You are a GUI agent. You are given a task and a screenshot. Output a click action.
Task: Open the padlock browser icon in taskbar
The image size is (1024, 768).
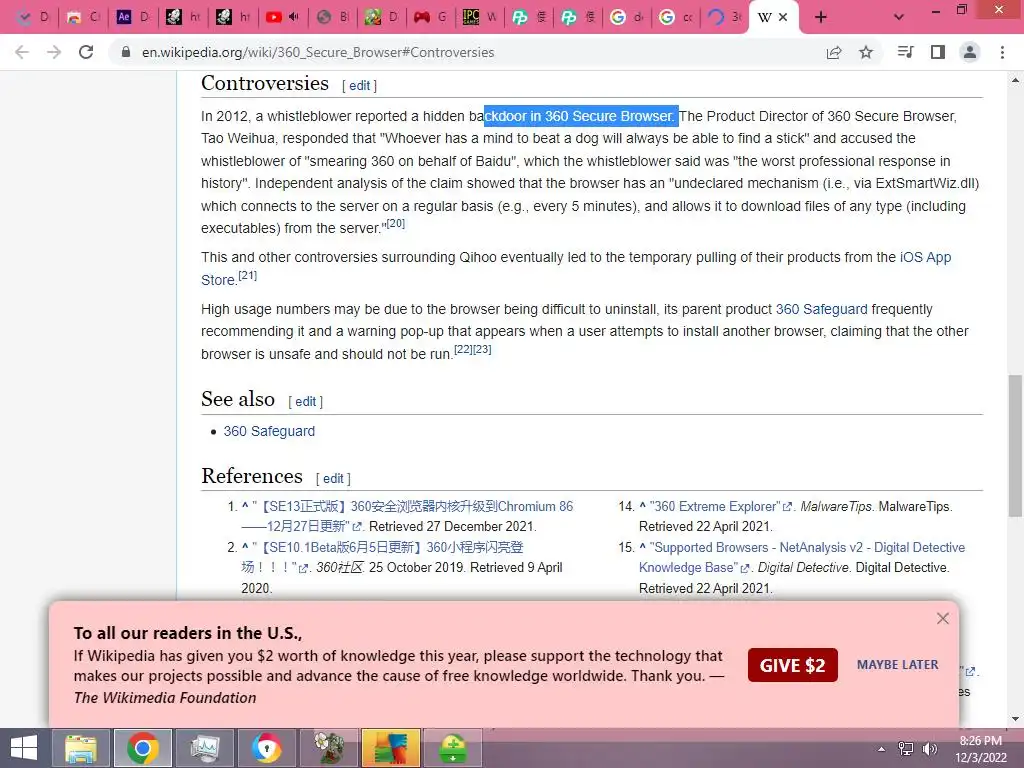tap(266, 748)
